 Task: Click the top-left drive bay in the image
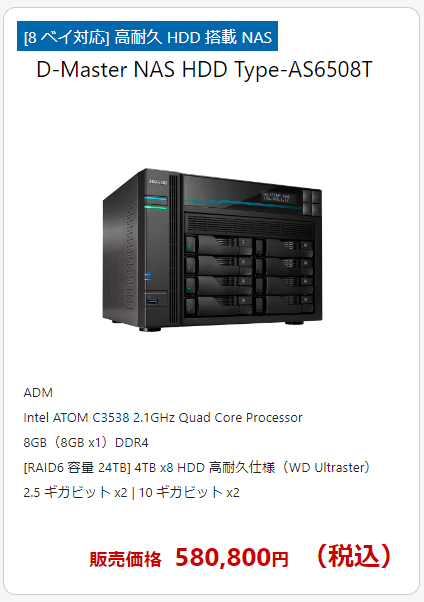[219, 244]
